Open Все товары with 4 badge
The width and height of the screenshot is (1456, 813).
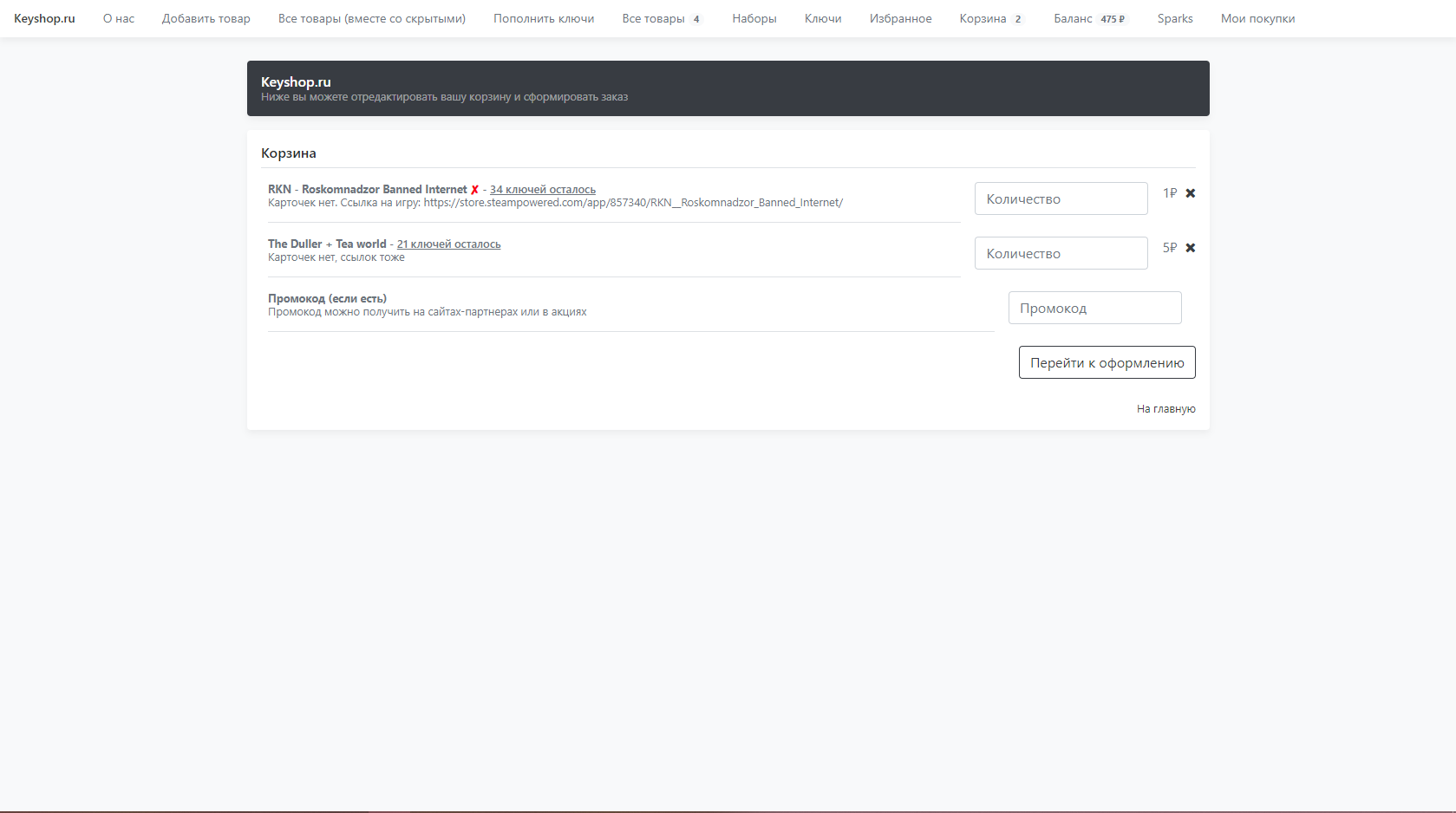[661, 18]
